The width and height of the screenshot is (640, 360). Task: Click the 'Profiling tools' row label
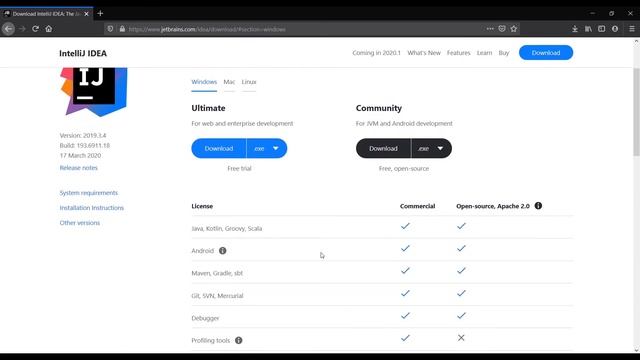tap(211, 340)
